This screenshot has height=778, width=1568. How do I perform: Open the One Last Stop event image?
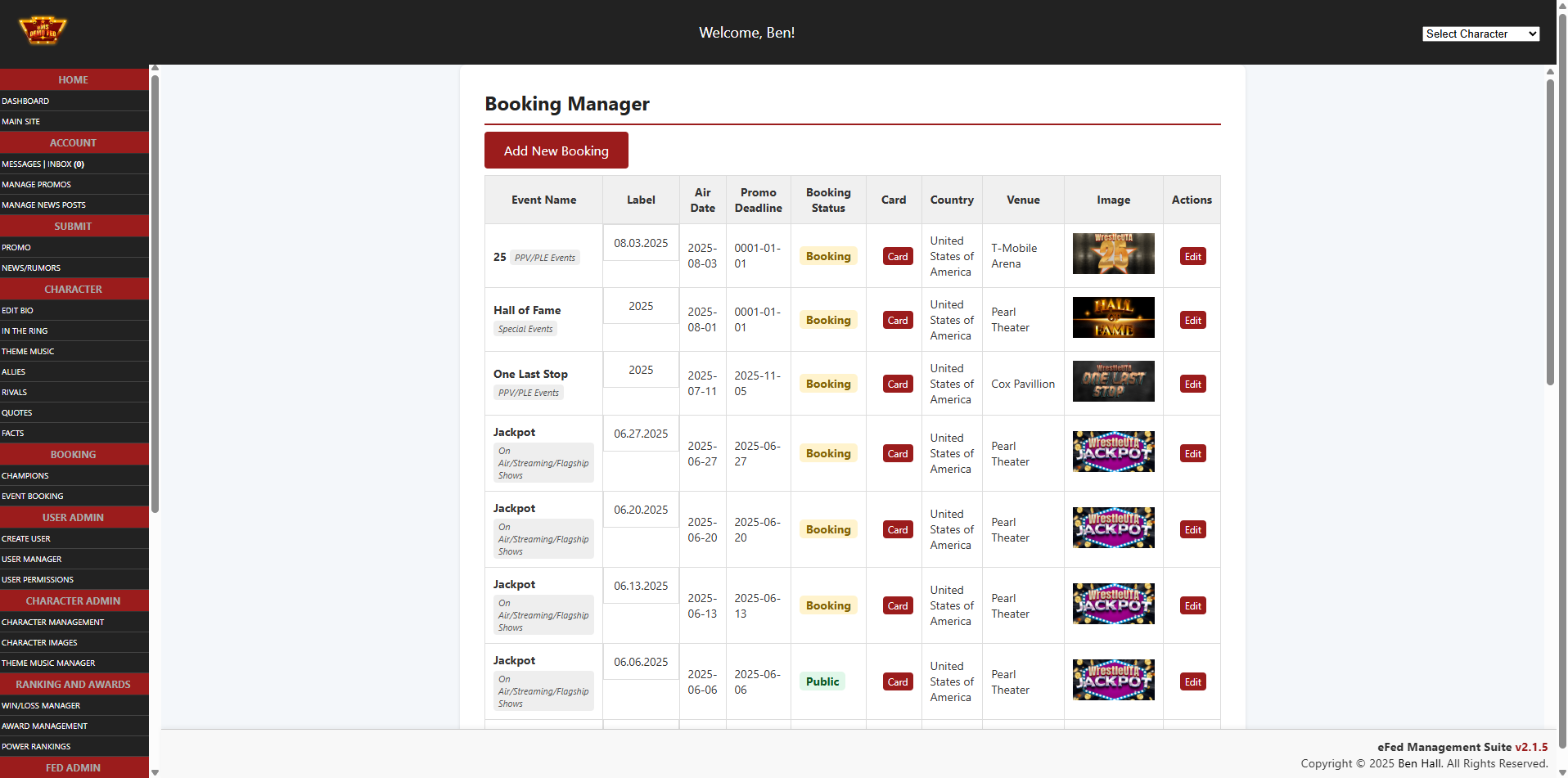pos(1113,381)
